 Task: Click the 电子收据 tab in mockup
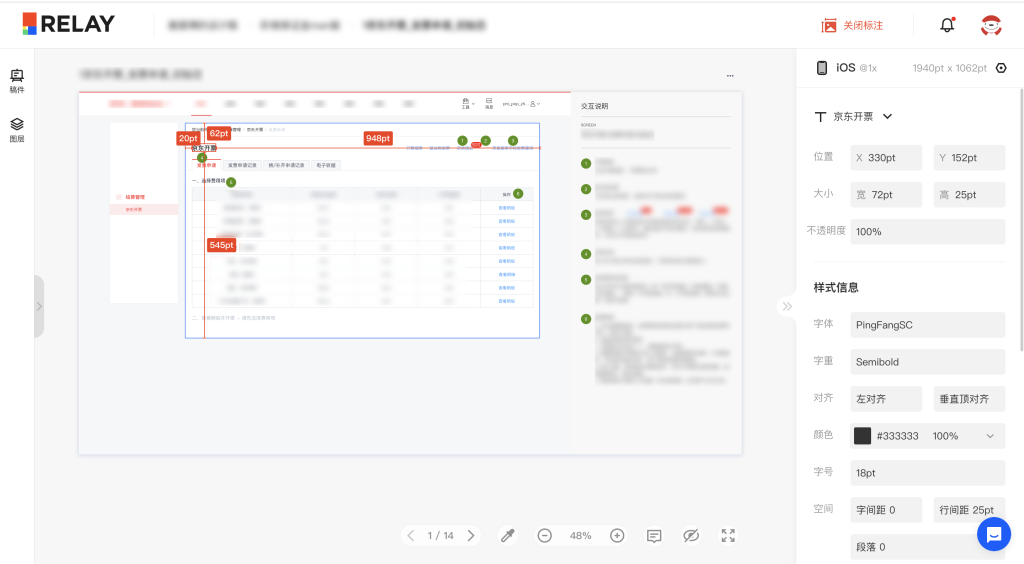[x=326, y=165]
